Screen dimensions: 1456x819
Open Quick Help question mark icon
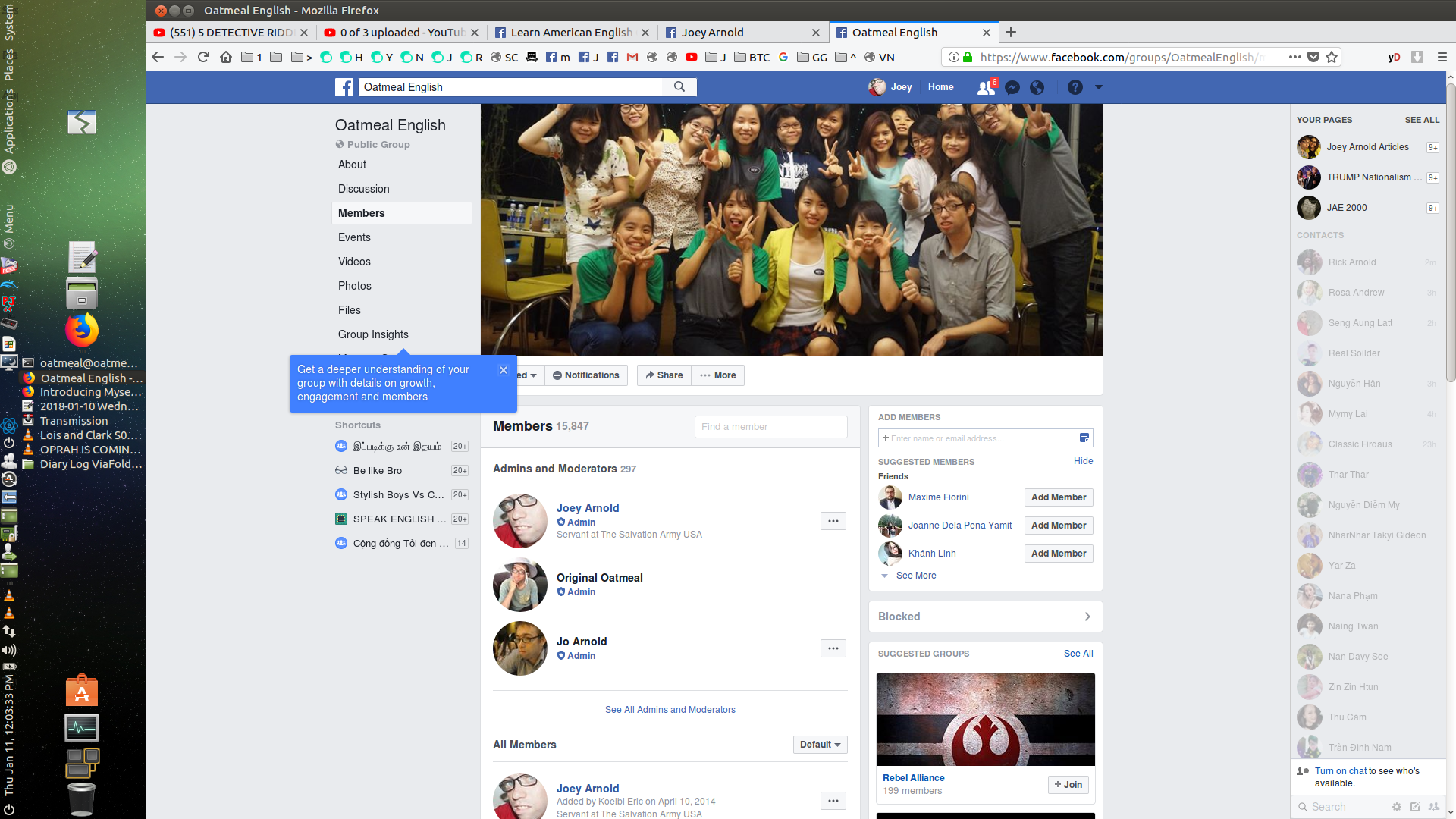point(1075,87)
